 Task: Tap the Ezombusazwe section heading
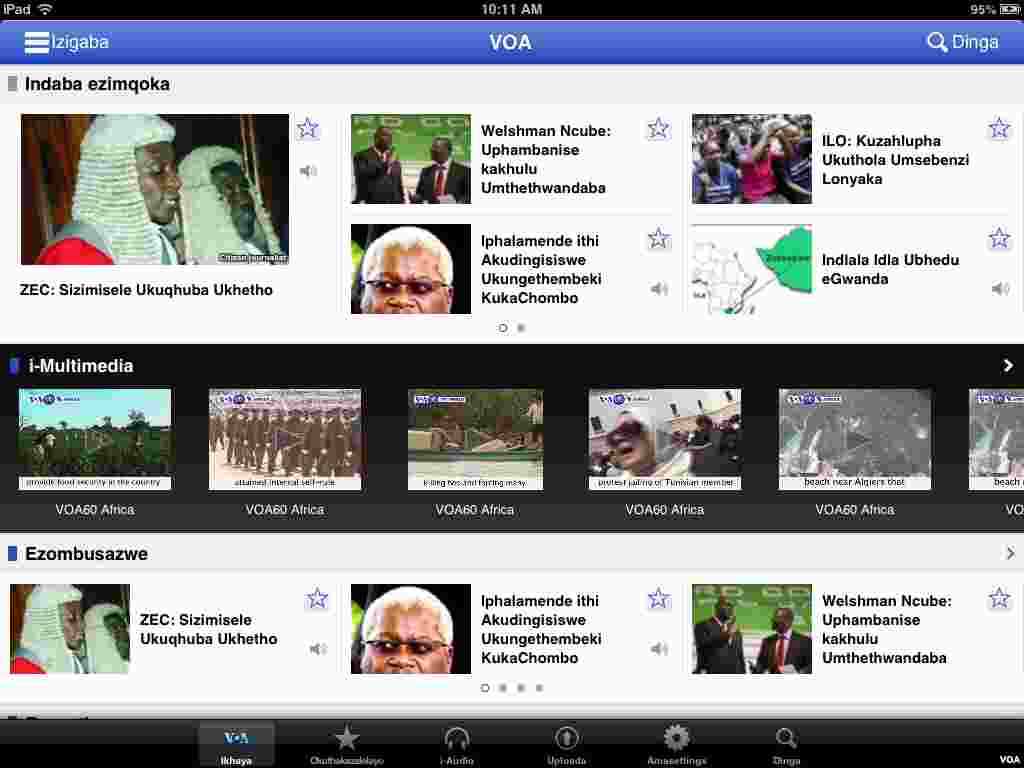point(86,553)
